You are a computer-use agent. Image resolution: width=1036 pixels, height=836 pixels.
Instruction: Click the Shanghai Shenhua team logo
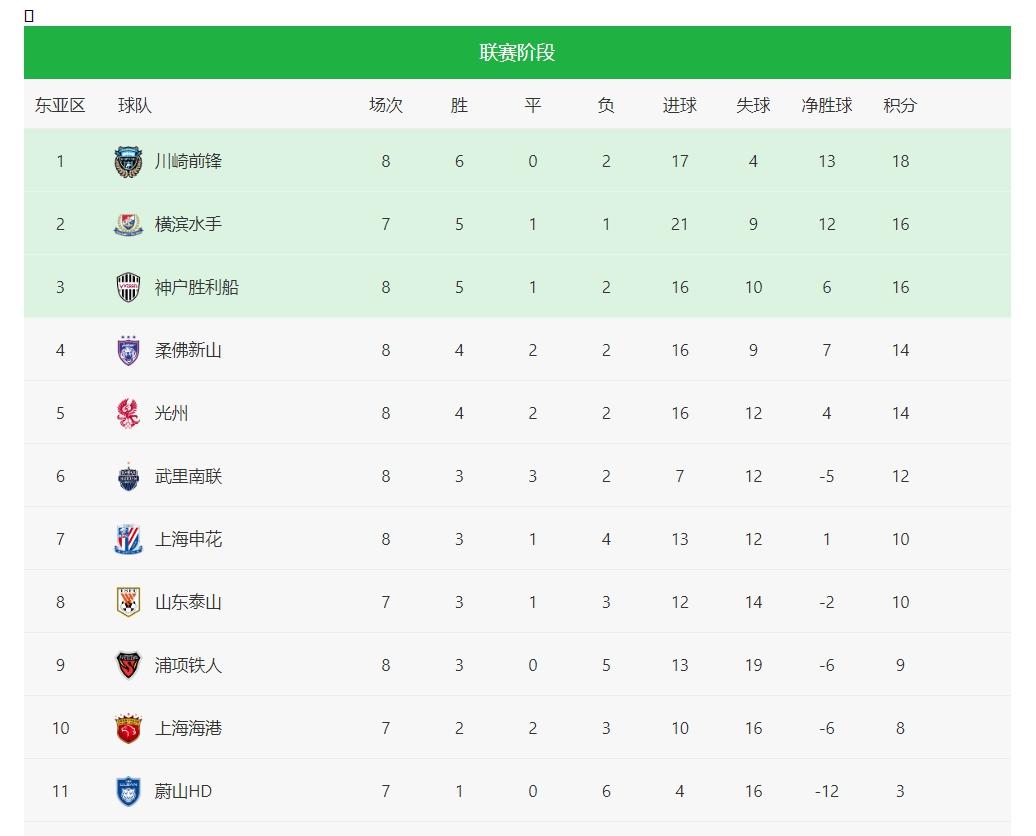tap(128, 539)
